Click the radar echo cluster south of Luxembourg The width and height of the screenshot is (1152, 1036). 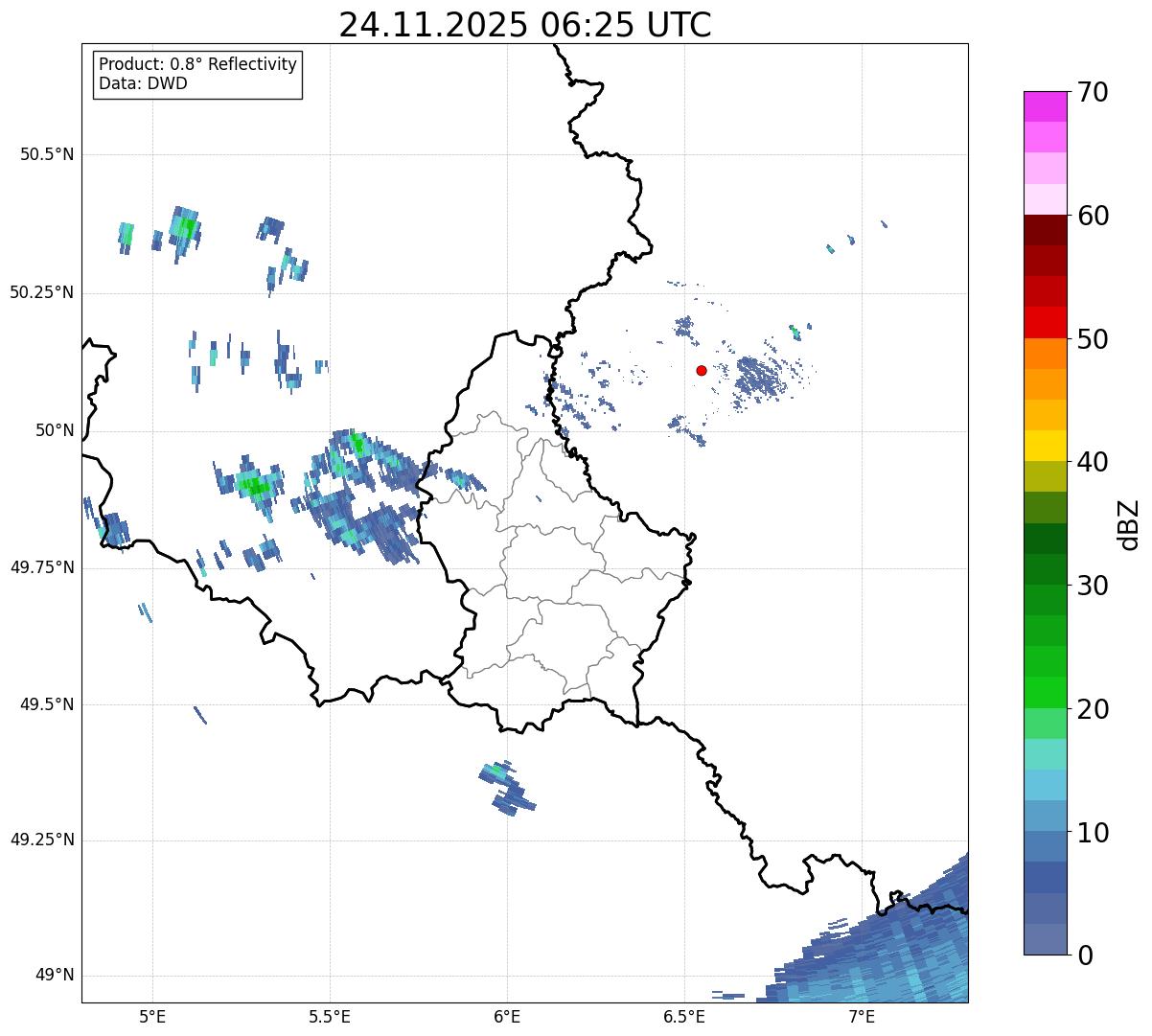tap(507, 788)
